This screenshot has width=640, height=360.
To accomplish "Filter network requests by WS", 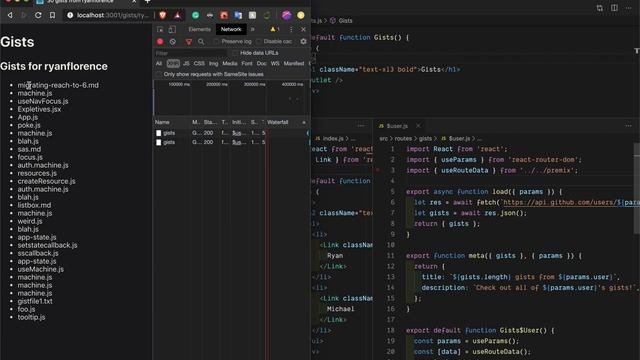I will tap(275, 64).
